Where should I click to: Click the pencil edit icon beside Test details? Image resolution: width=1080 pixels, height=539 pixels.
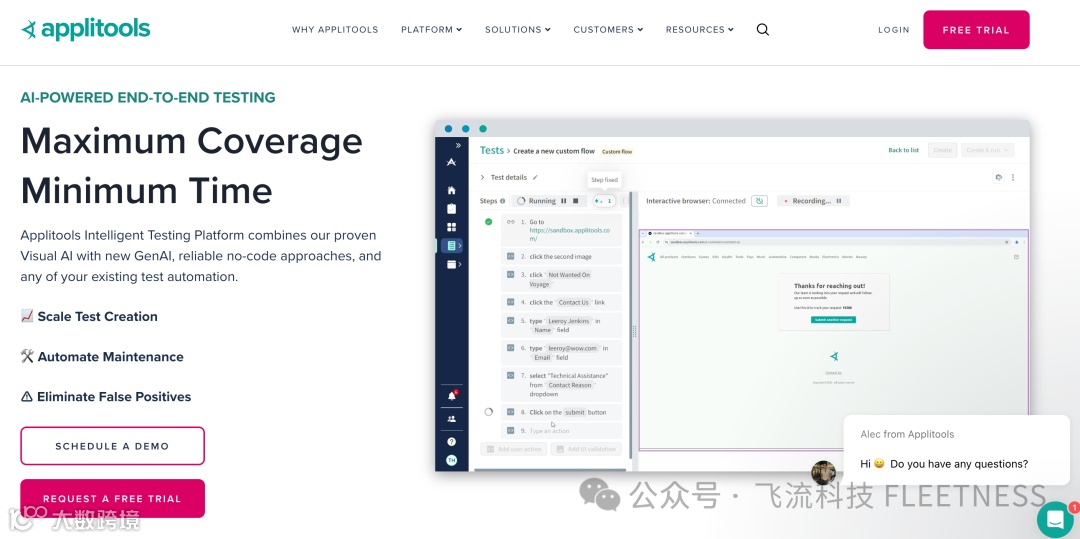535,178
